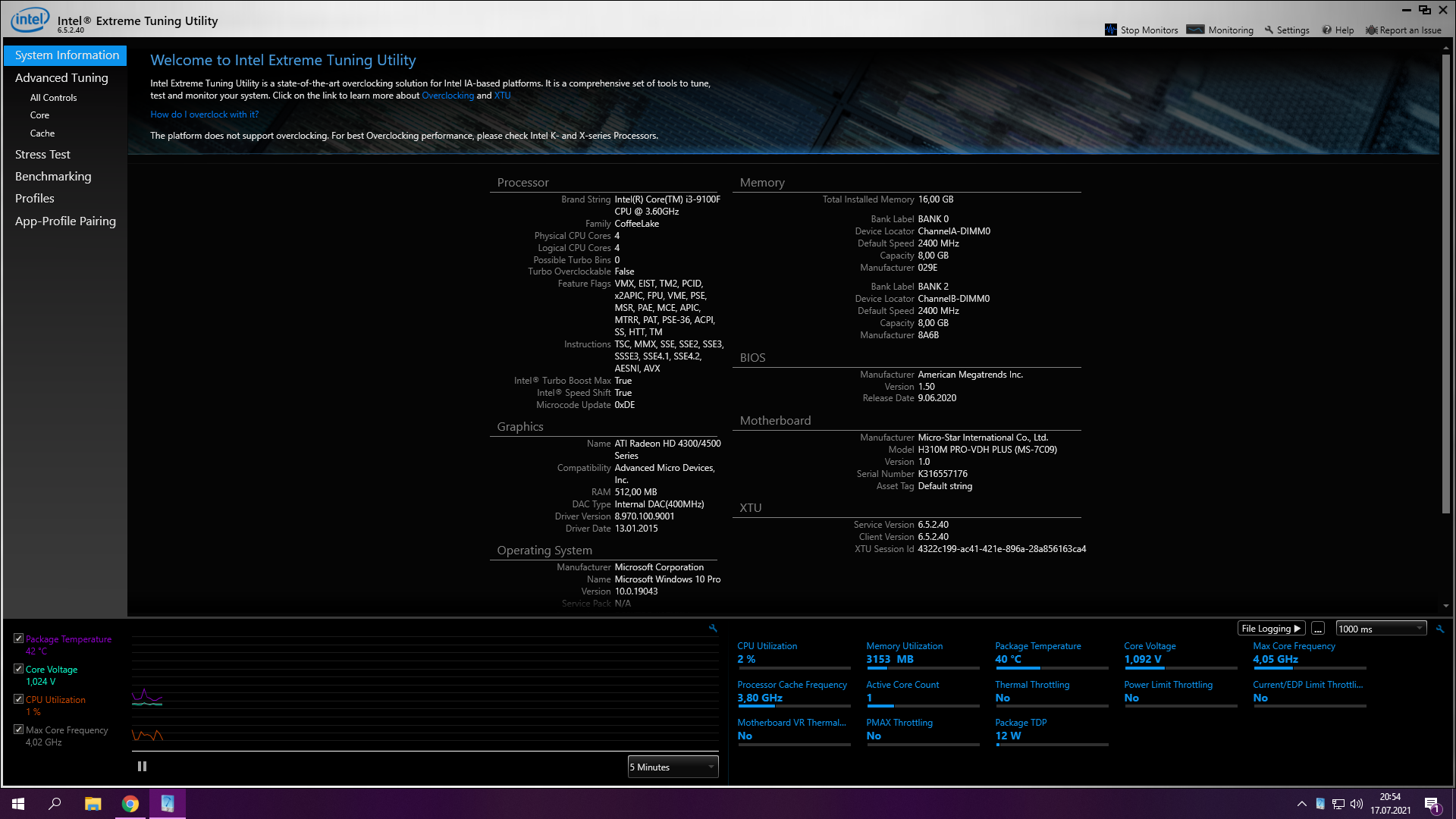This screenshot has height=819, width=1456.
Task: Start File Logging
Action: pos(1271,629)
